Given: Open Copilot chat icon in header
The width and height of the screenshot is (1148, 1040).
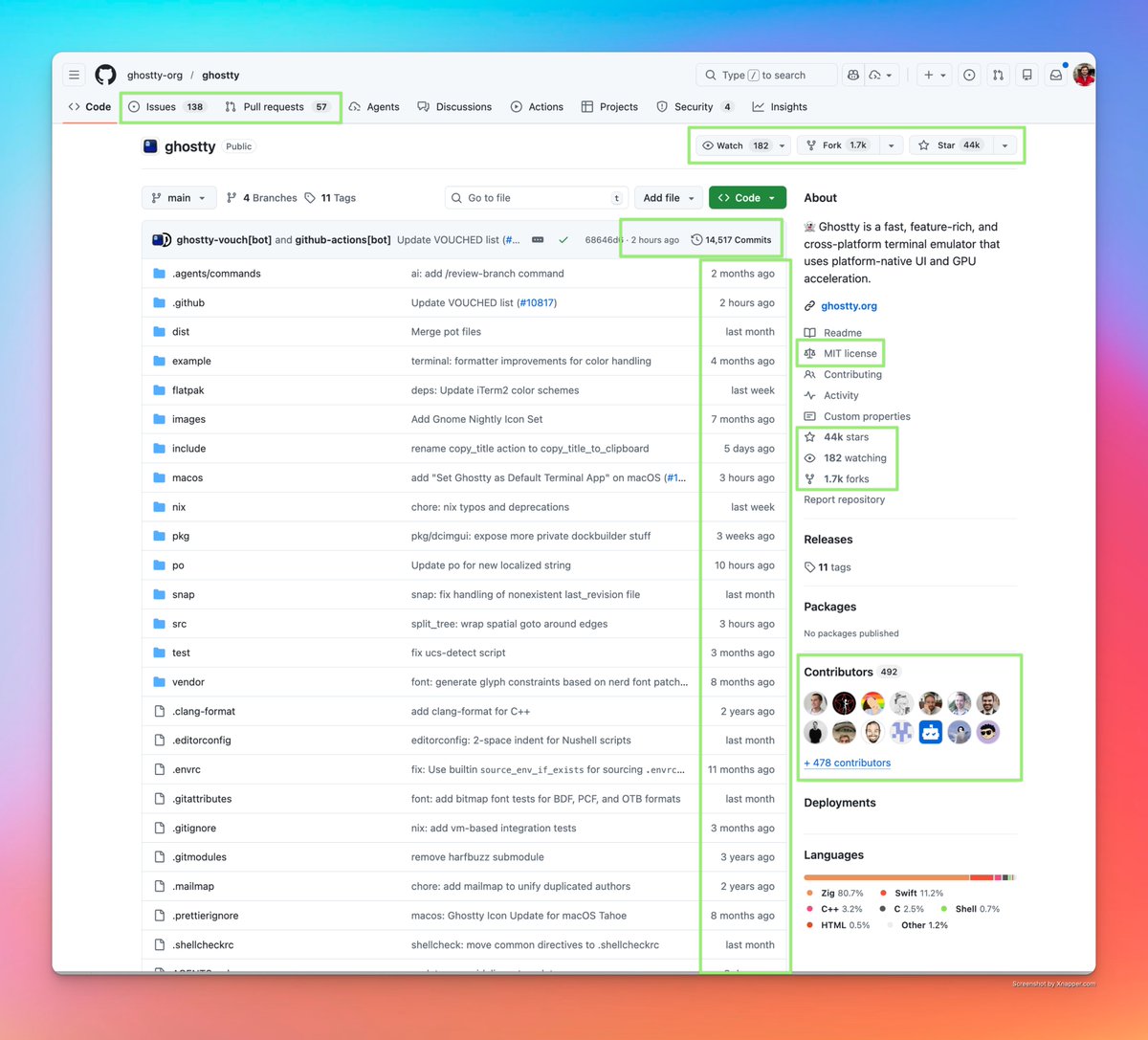Looking at the screenshot, I should coord(851,75).
